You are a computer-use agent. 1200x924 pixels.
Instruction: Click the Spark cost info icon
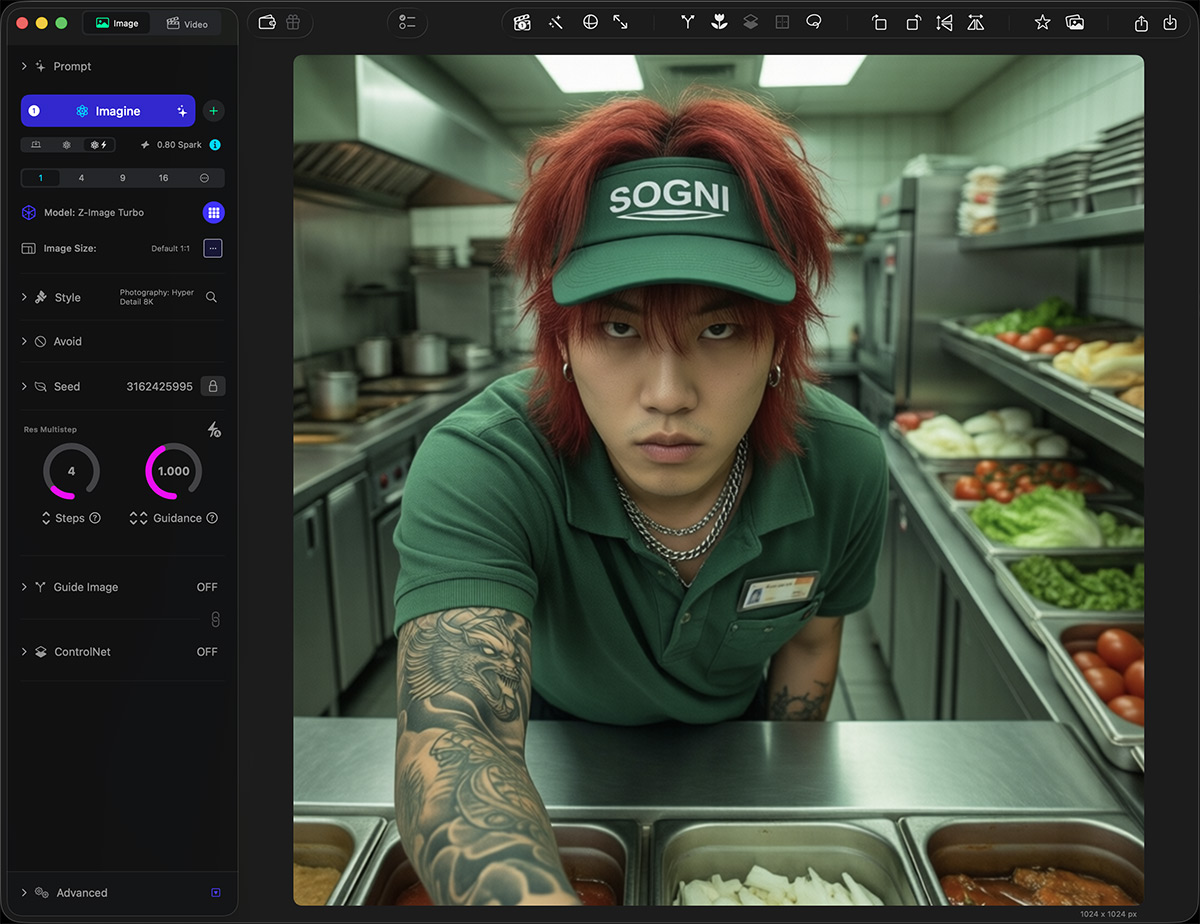214,145
